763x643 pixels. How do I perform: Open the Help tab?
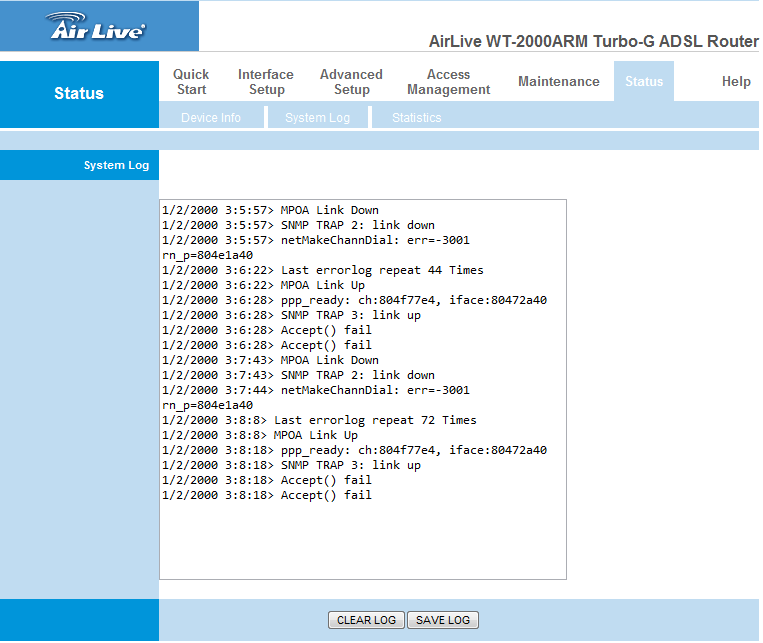(736, 81)
